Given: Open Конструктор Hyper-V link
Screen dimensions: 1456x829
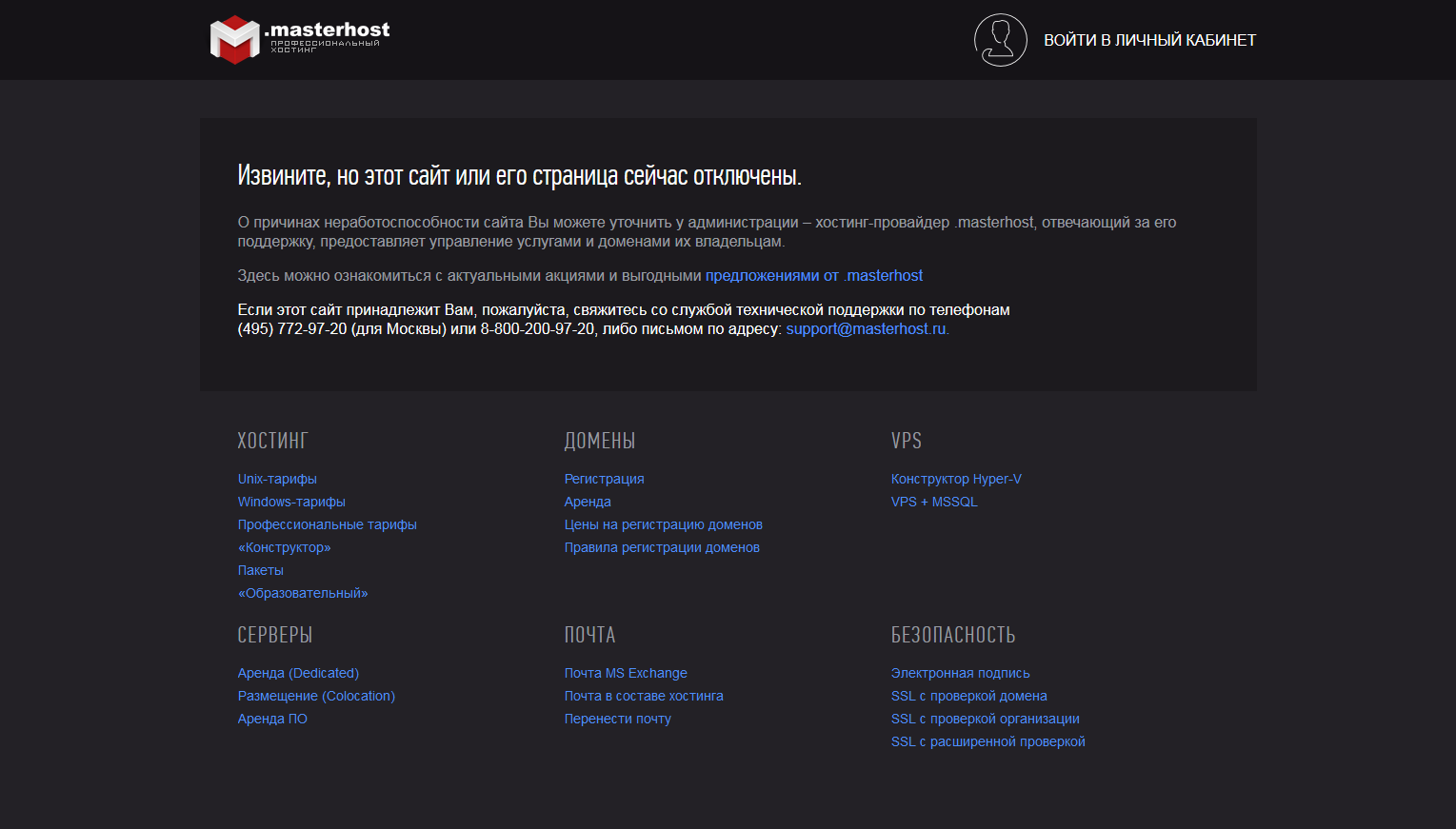Looking at the screenshot, I should coord(956,479).
